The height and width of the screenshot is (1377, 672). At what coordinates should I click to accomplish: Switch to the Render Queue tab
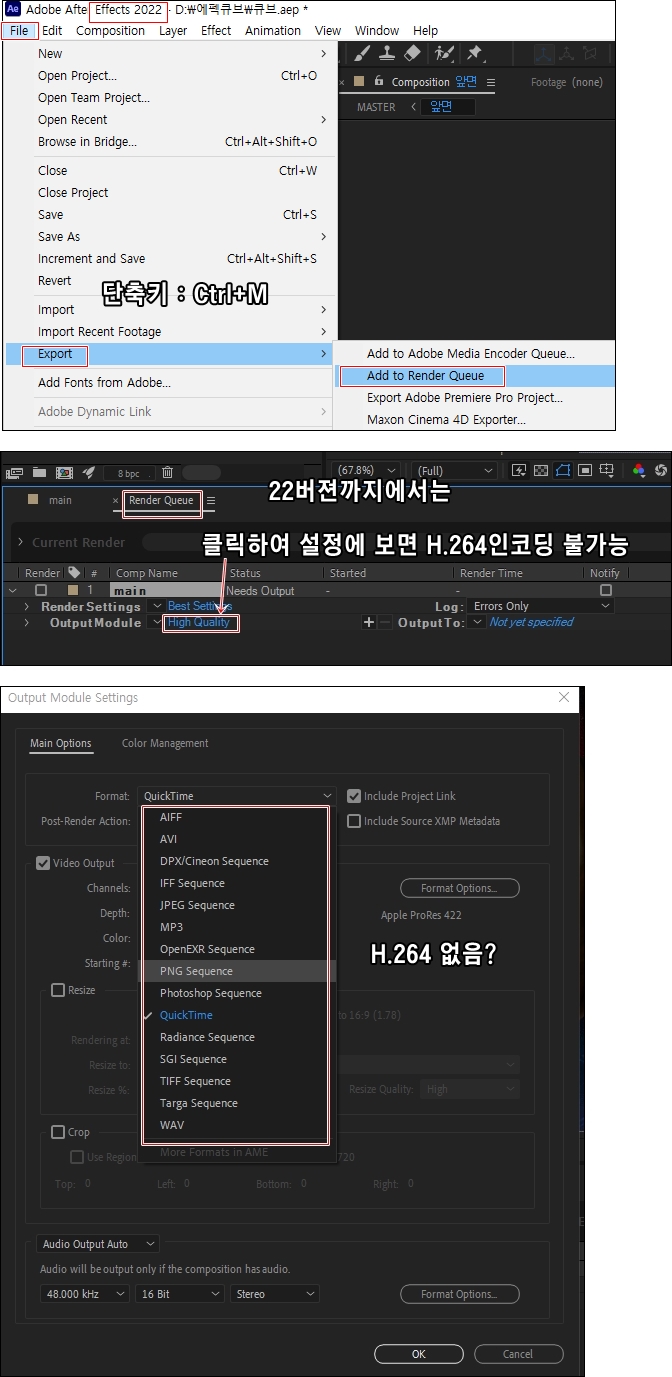162,500
